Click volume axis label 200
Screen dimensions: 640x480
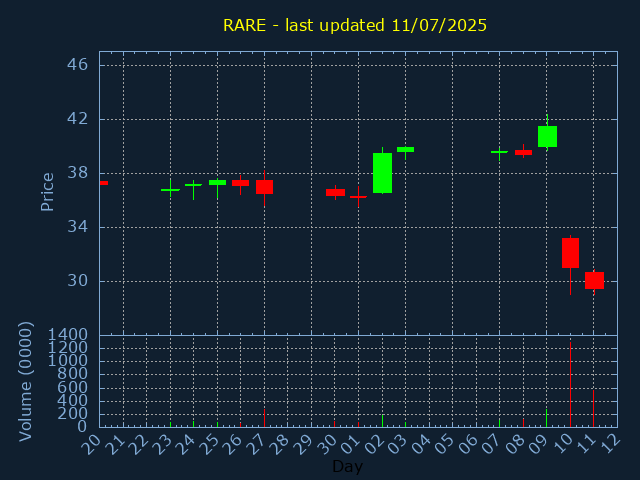pos(73,413)
